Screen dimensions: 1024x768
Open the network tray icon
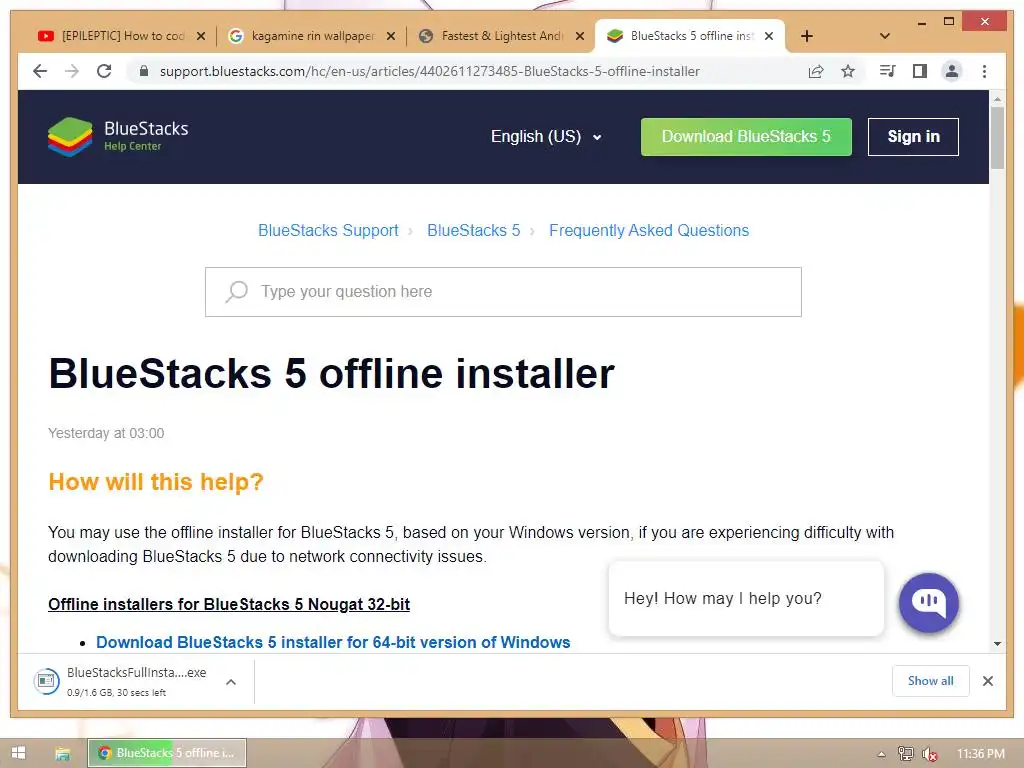pos(905,754)
